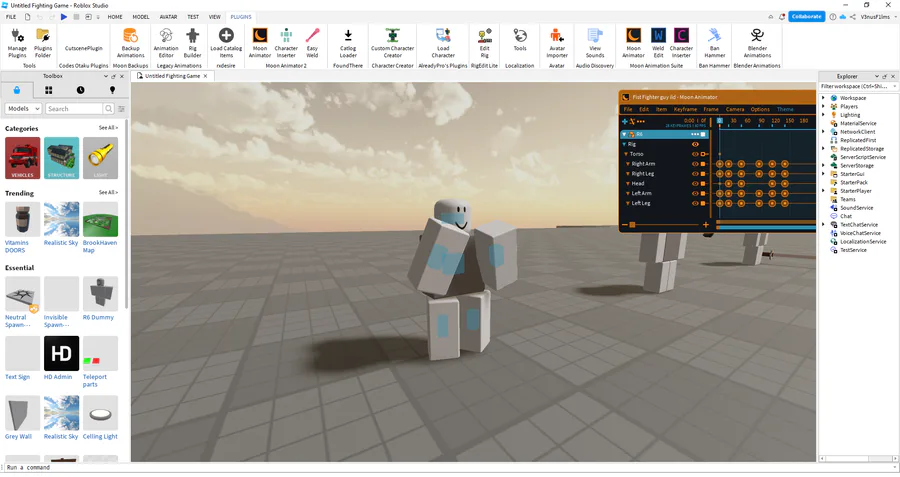Screen dimensions: 900x477
Task: Click Load Catalog Items plugin
Action: 226,43
